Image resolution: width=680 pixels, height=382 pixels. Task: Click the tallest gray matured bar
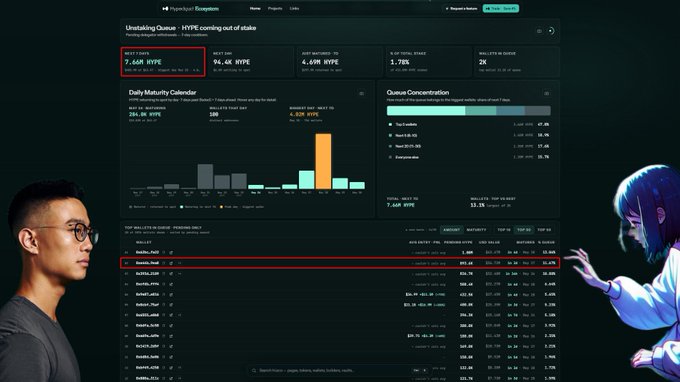(205, 176)
